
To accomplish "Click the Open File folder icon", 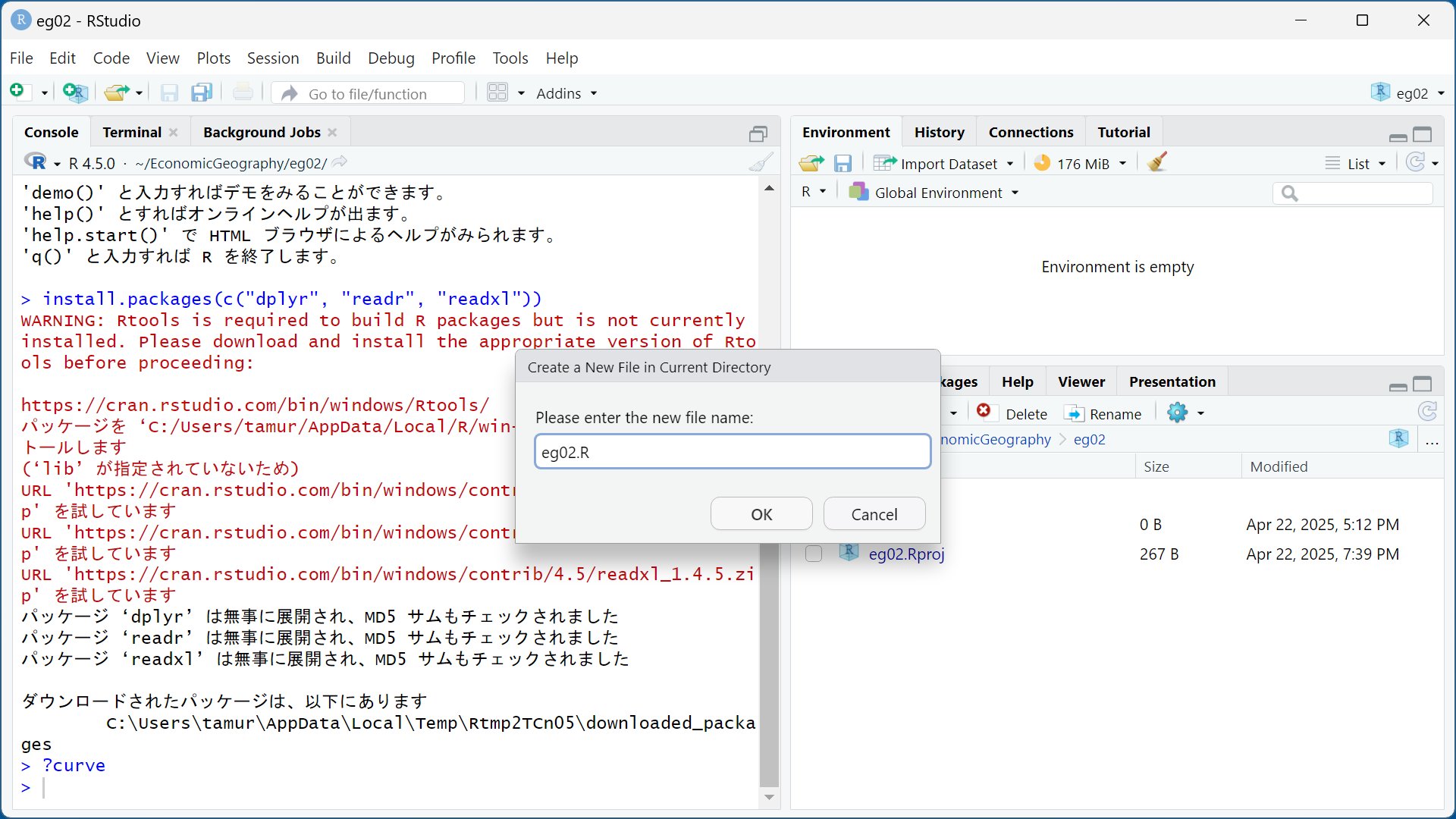I will [115, 93].
